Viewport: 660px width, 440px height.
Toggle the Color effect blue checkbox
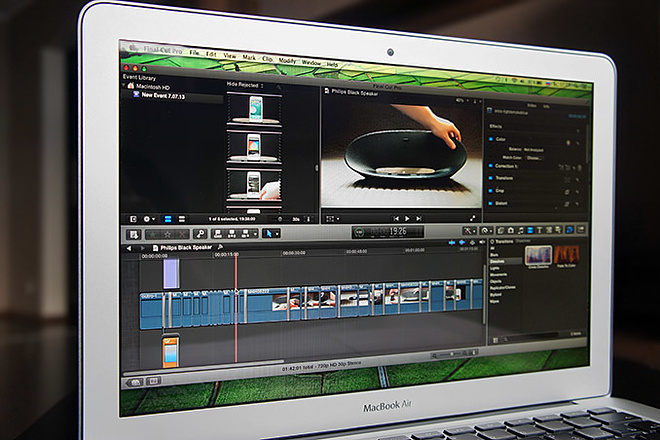click(x=491, y=139)
